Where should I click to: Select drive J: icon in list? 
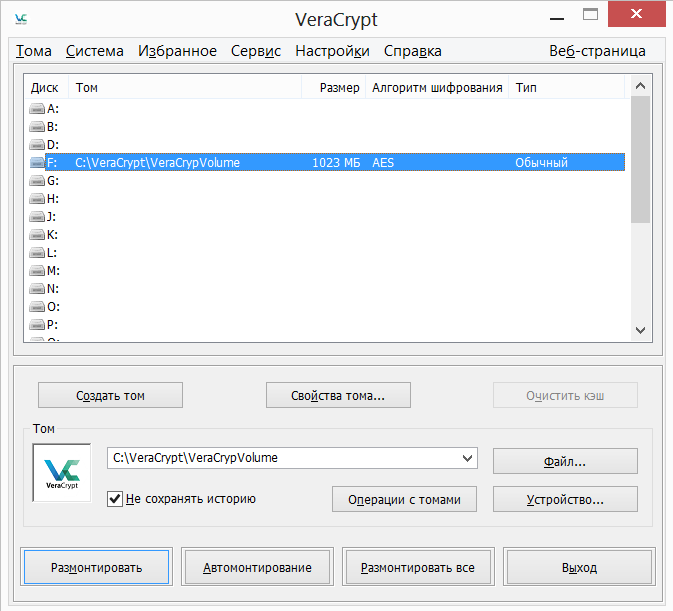click(37, 217)
